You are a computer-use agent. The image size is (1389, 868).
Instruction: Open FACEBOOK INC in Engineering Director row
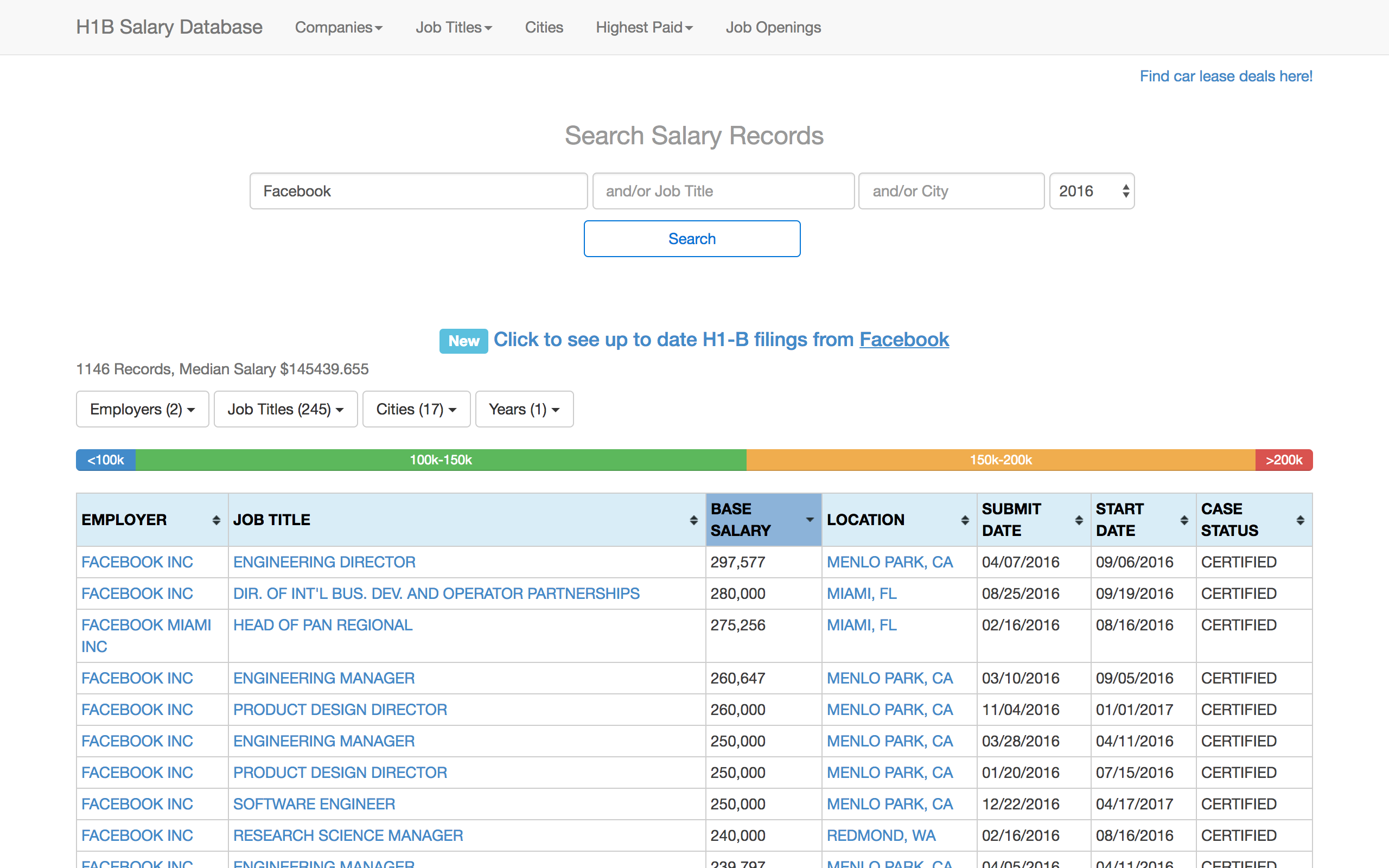137,562
